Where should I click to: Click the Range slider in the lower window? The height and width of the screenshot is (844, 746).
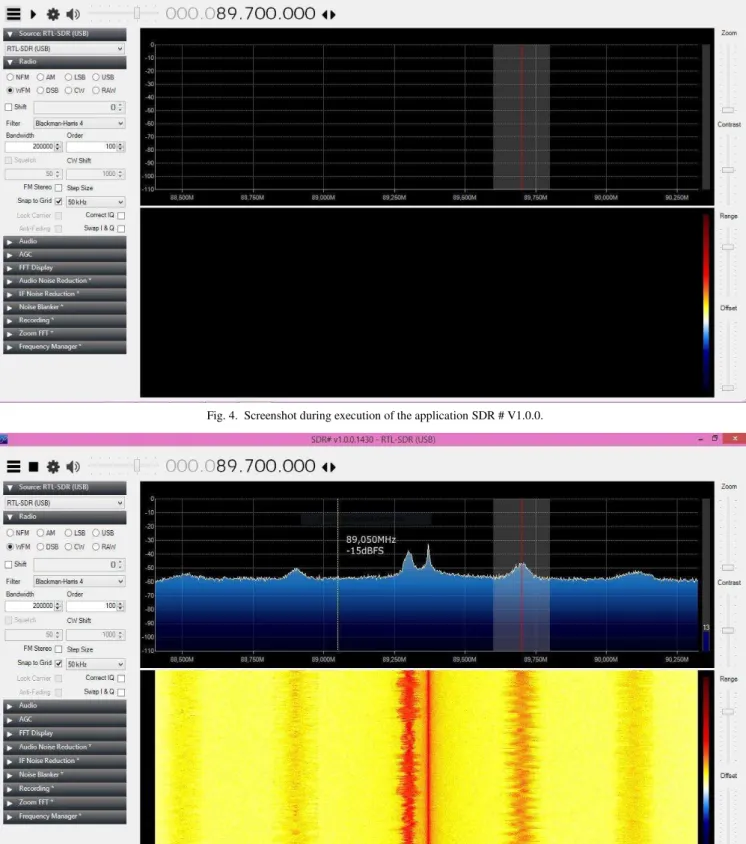pos(728,712)
